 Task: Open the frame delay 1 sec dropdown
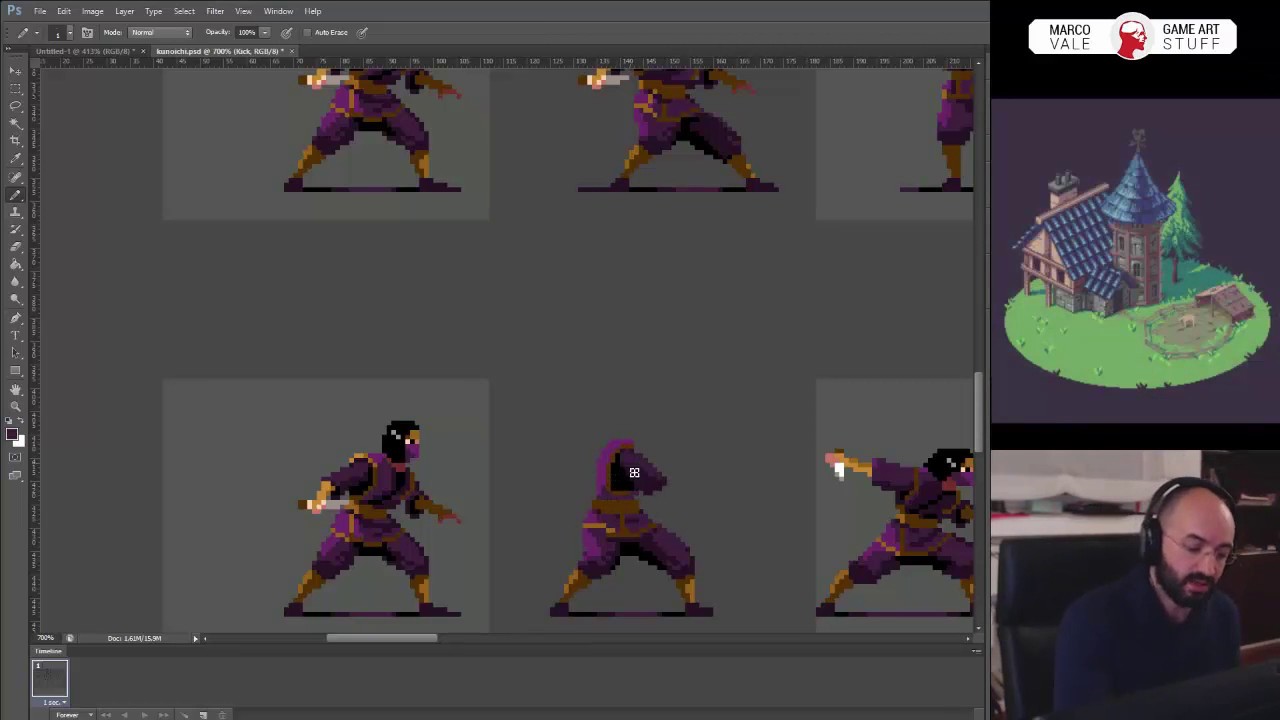[x=55, y=702]
